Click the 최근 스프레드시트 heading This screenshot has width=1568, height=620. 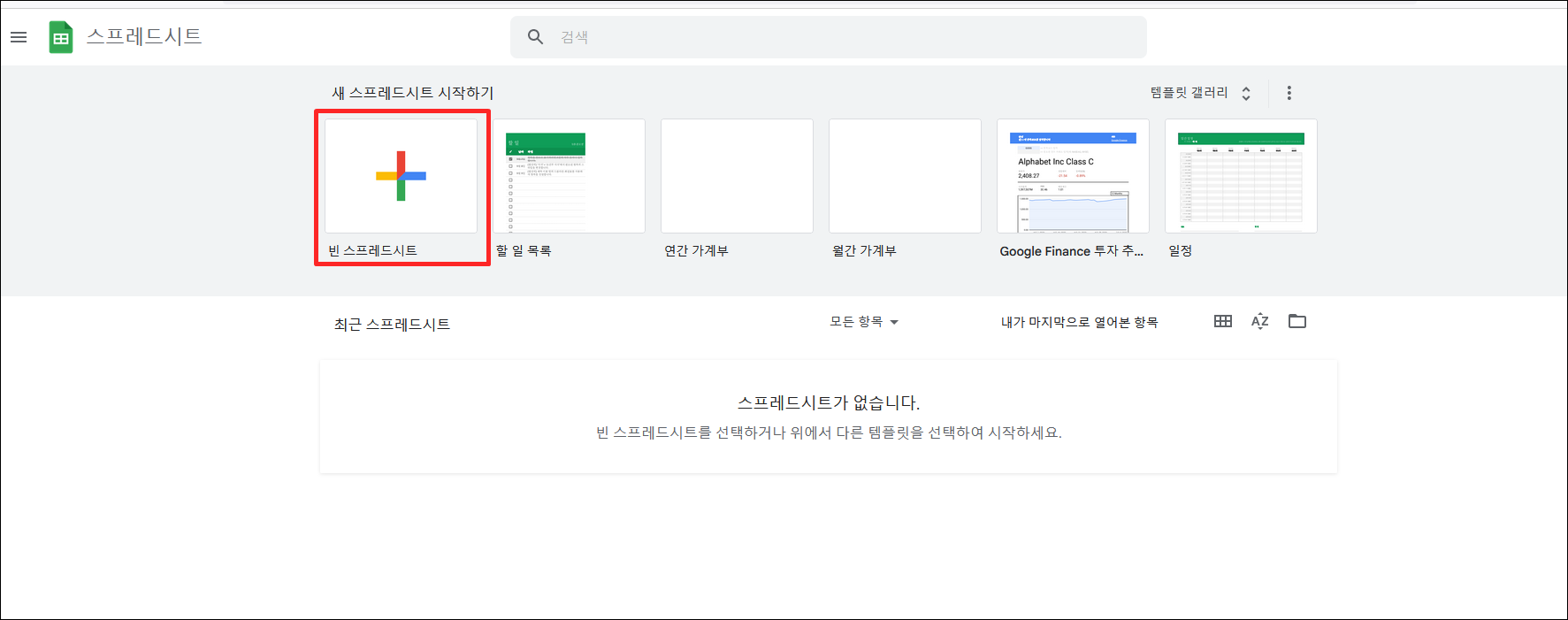(x=392, y=325)
